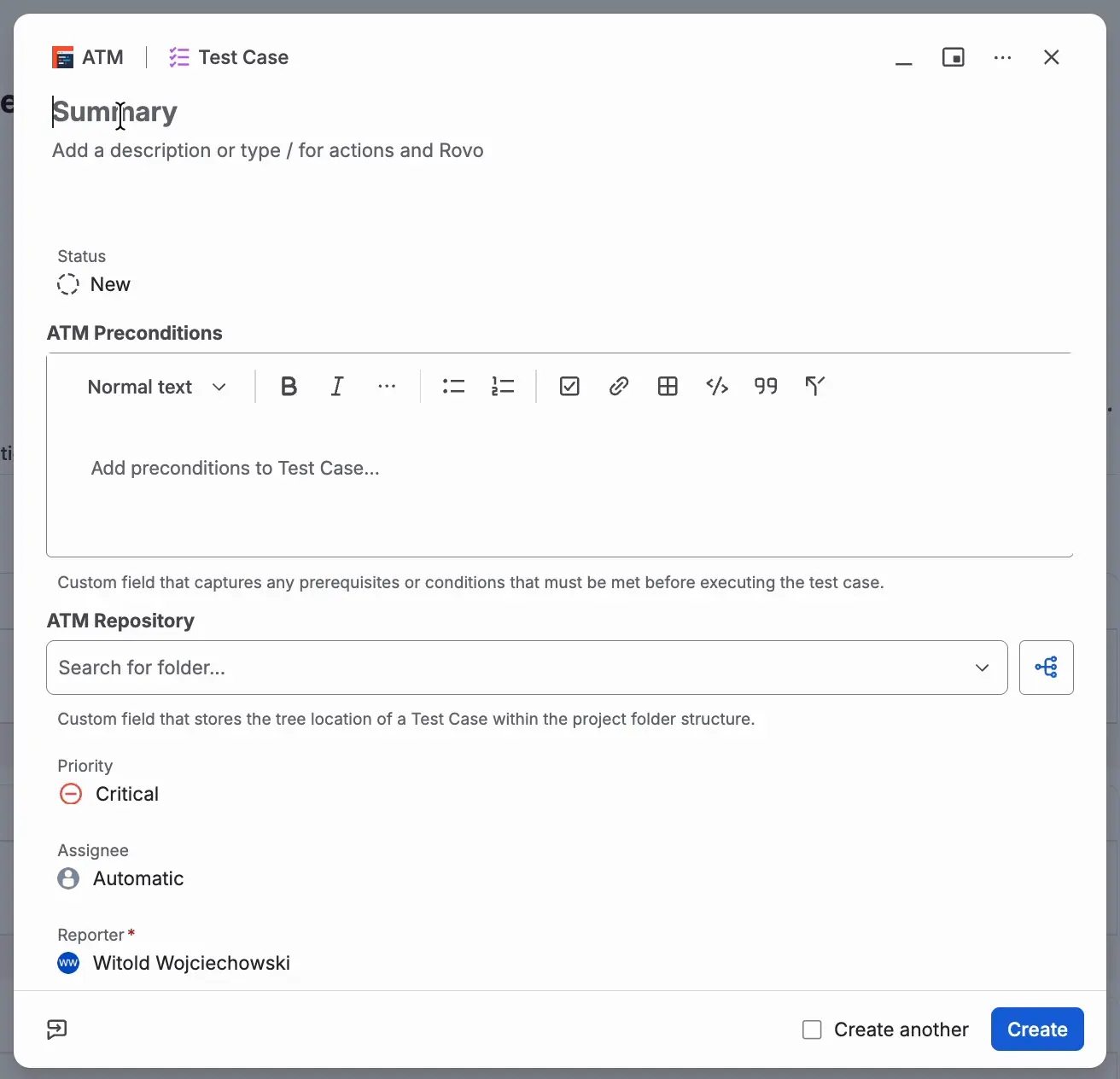The height and width of the screenshot is (1079, 1120).
Task: Click the description placeholder text field
Action: 268,150
